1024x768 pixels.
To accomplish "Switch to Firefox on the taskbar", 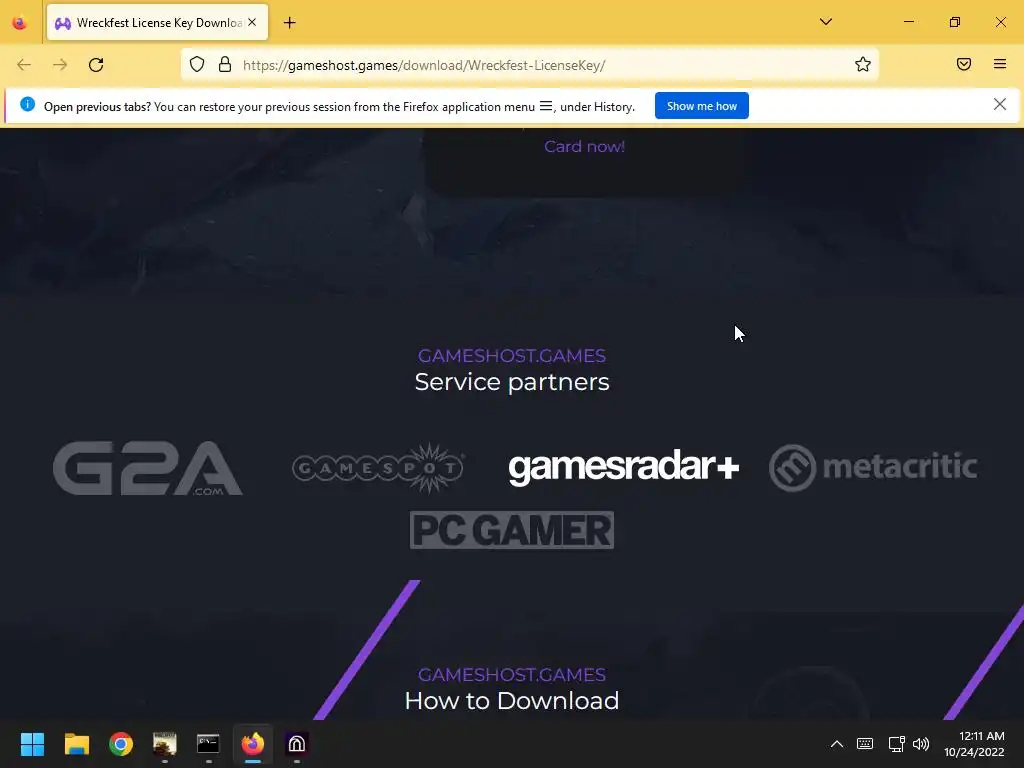I will coord(253,744).
